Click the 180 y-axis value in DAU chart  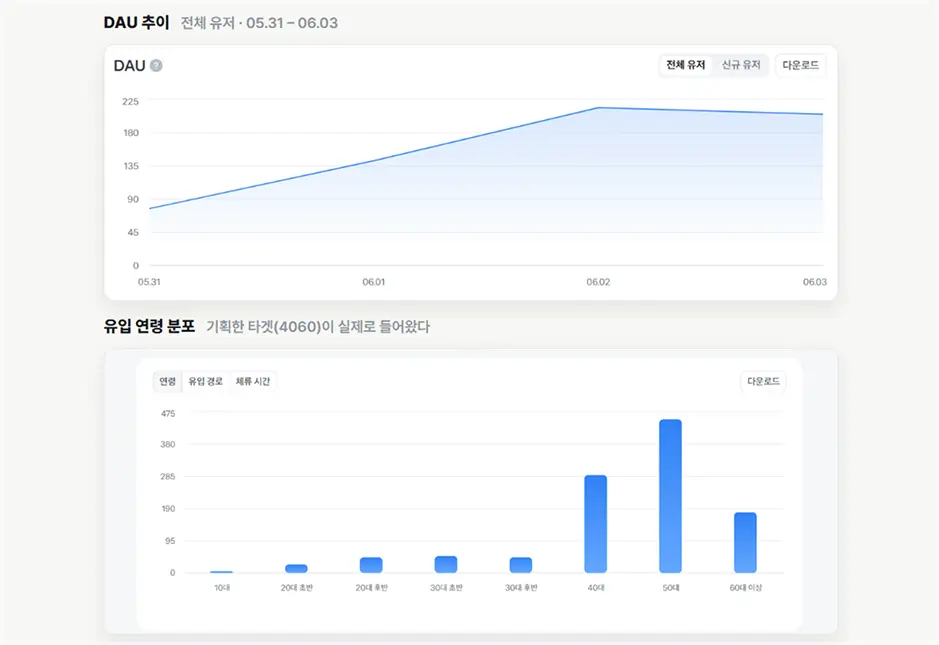coord(131,133)
